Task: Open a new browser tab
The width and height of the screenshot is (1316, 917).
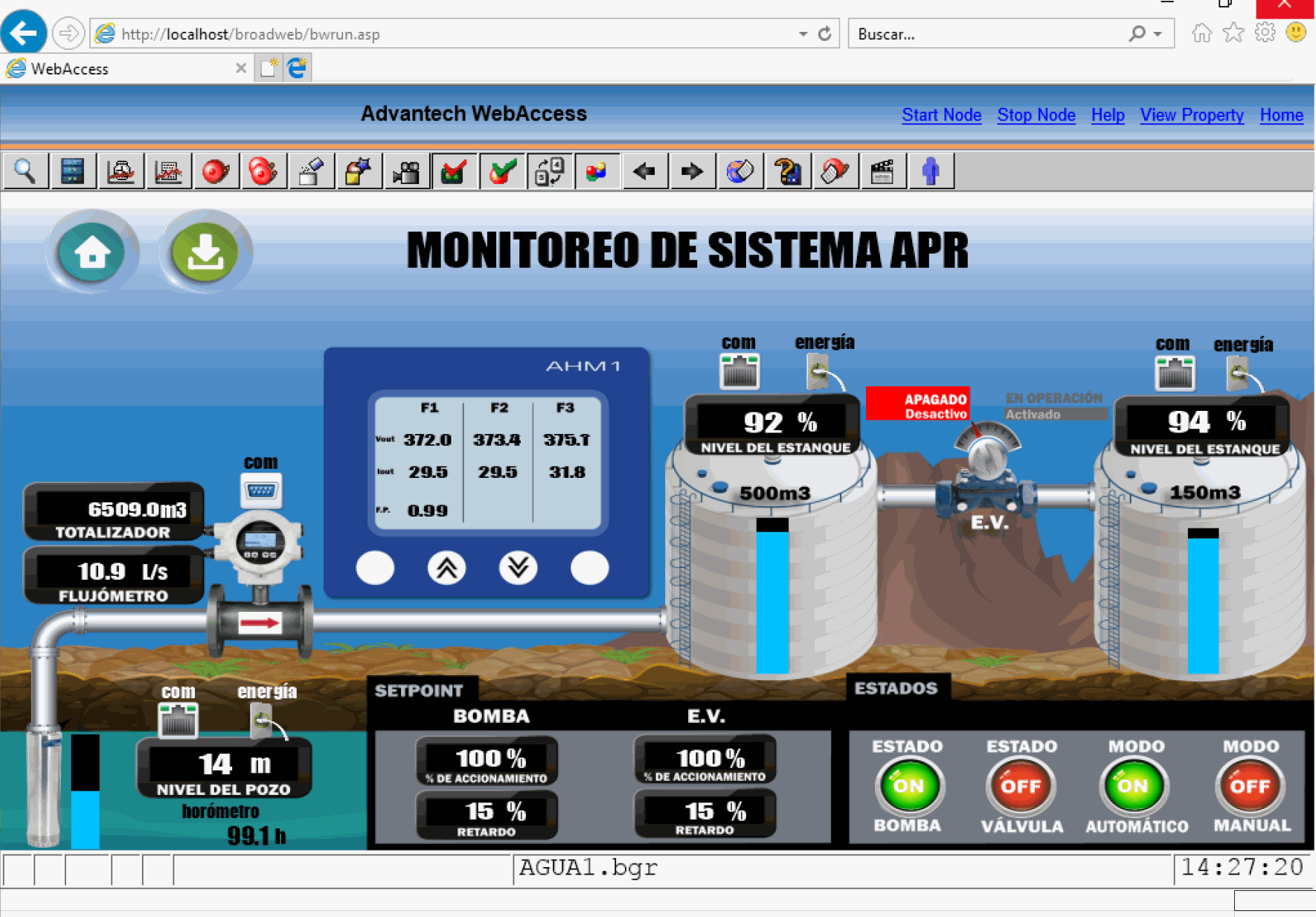Action: (269, 68)
